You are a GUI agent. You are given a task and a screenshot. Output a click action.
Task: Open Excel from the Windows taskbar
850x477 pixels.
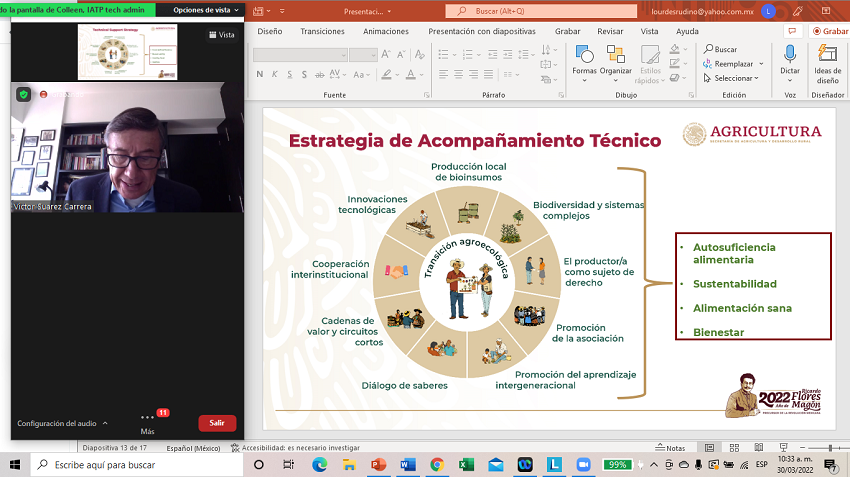point(466,465)
